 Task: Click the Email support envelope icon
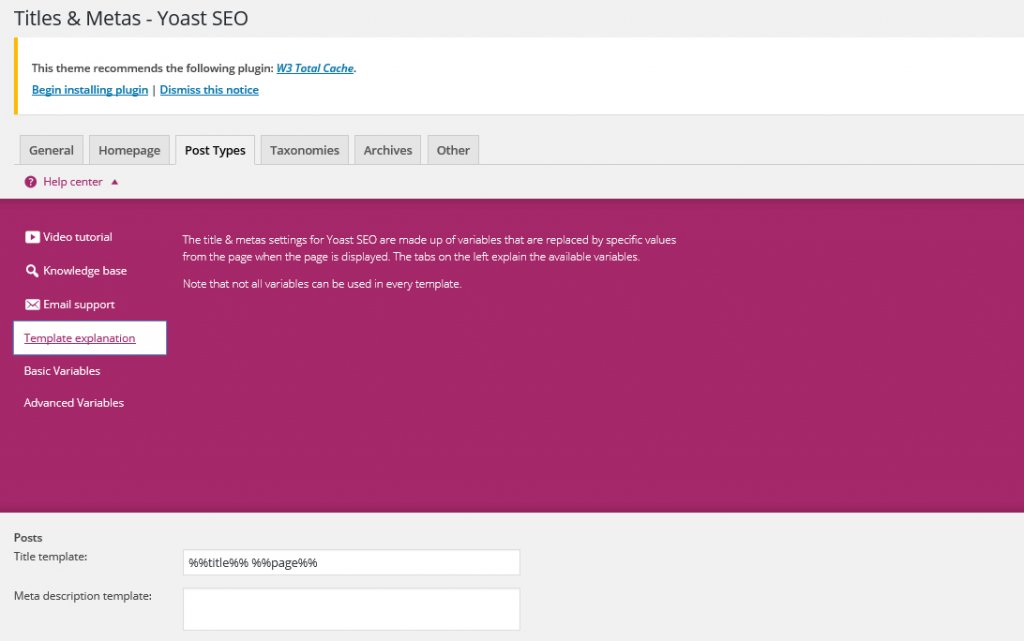(32, 304)
